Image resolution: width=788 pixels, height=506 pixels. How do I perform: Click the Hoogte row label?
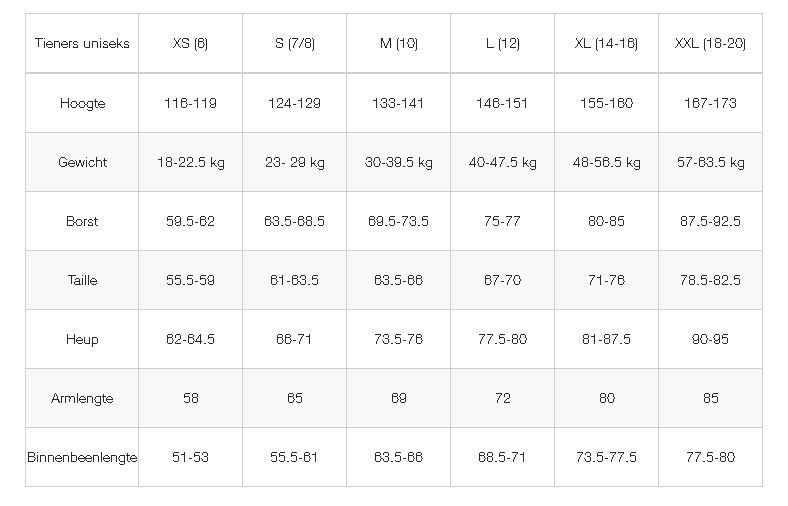click(x=82, y=104)
